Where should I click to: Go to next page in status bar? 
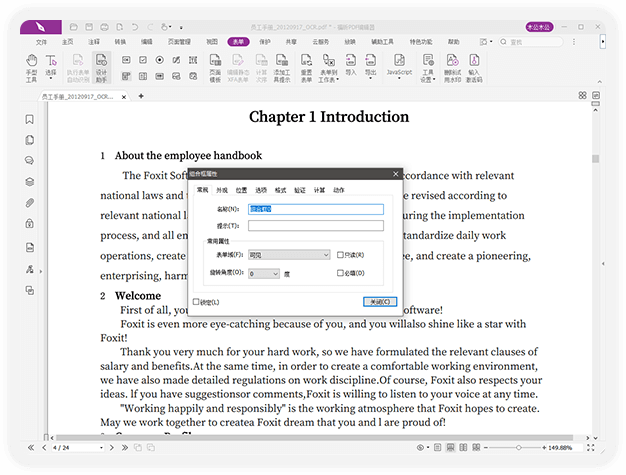pyautogui.click(x=111, y=447)
